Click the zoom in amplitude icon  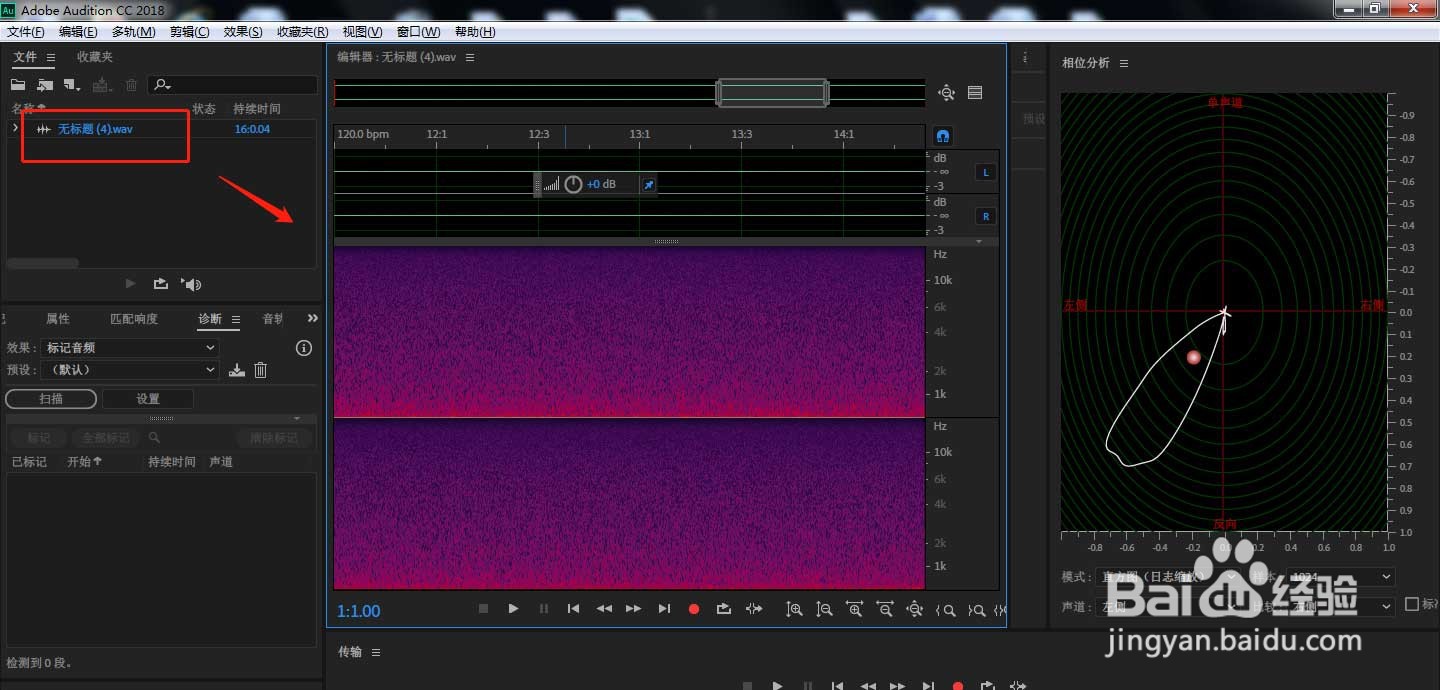coord(794,609)
